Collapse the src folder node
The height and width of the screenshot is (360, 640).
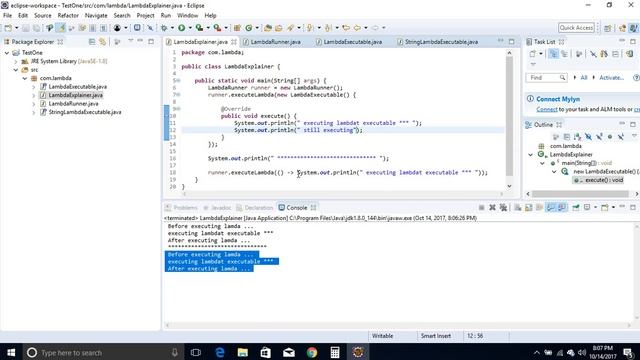(x=16, y=70)
